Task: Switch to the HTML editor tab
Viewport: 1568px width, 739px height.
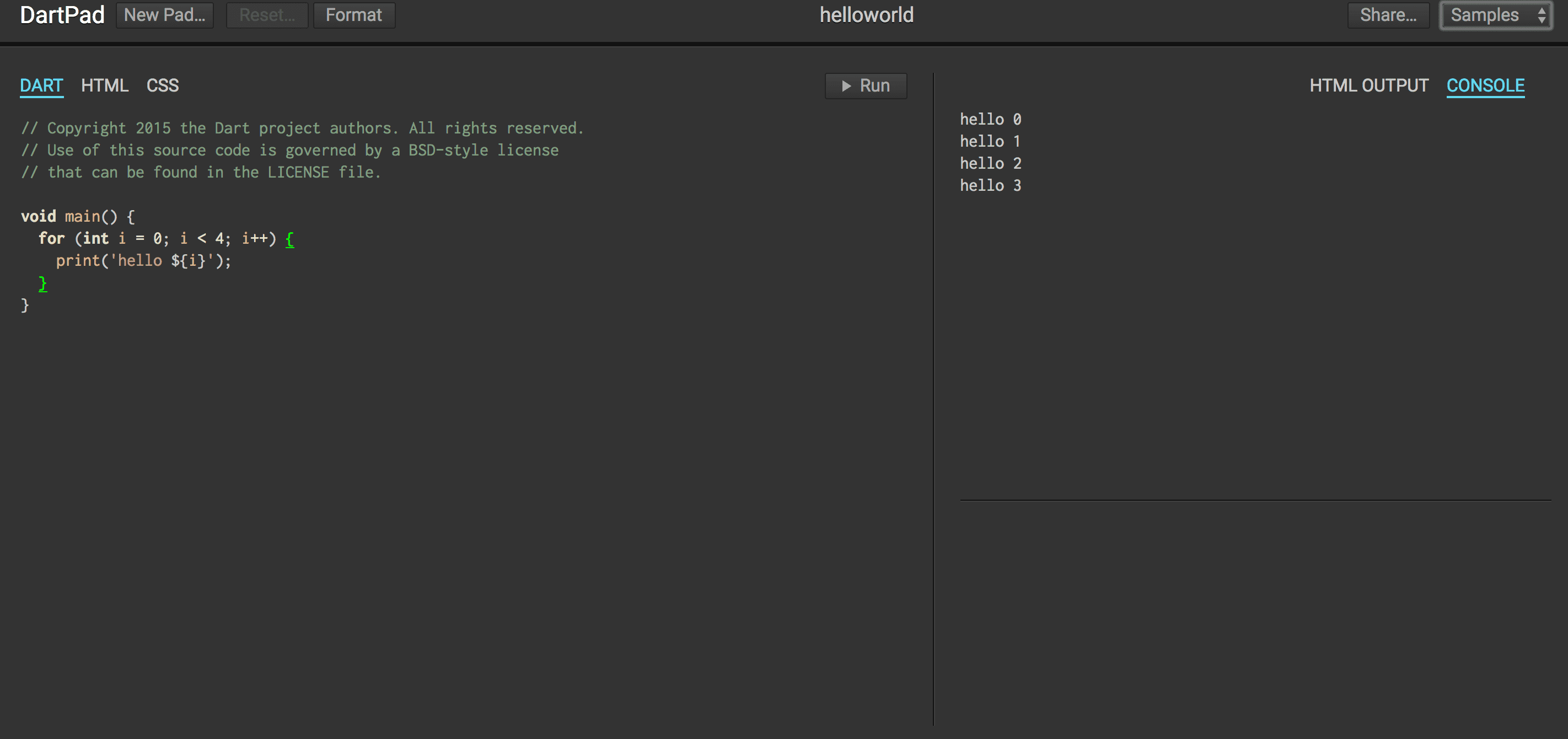Action: (x=105, y=85)
